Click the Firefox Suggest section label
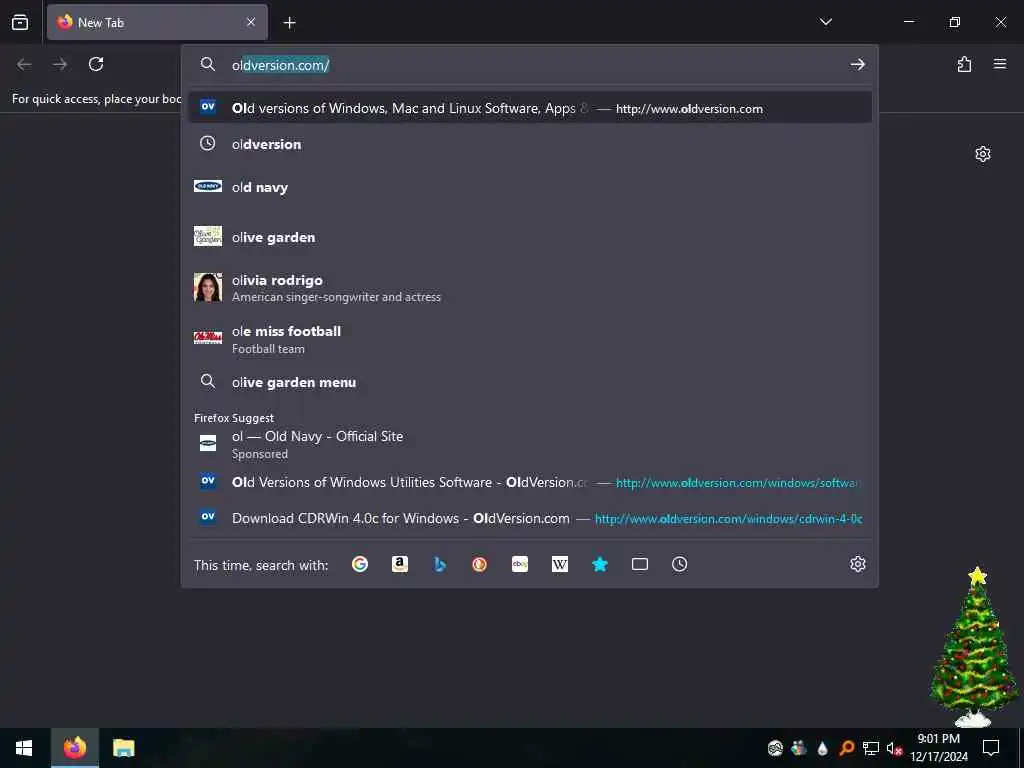 coord(234,418)
